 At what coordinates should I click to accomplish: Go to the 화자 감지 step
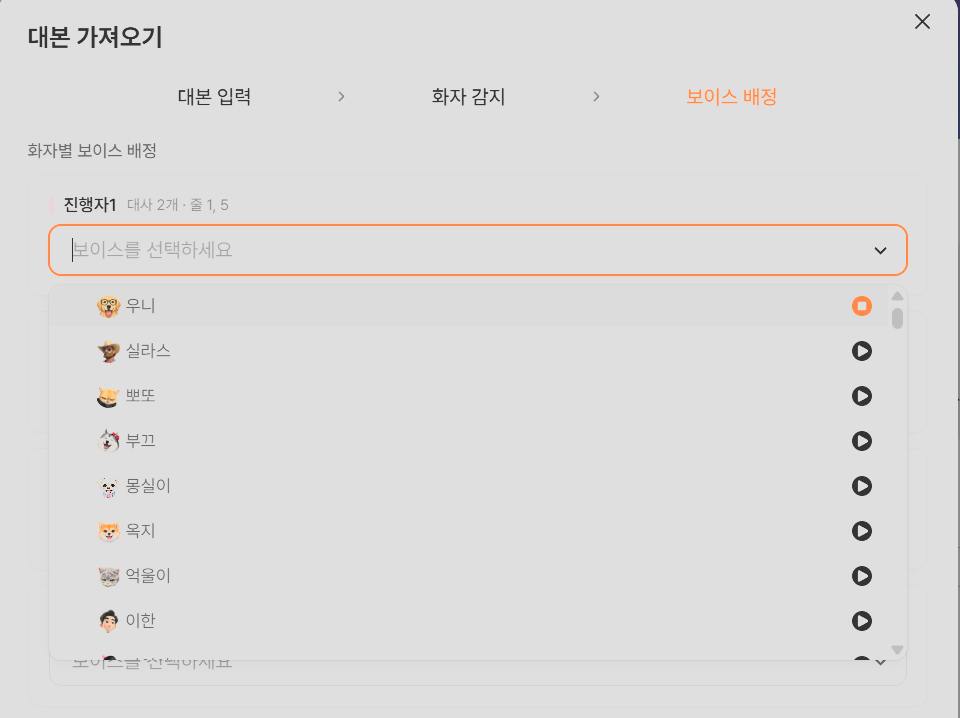pyautogui.click(x=468, y=97)
